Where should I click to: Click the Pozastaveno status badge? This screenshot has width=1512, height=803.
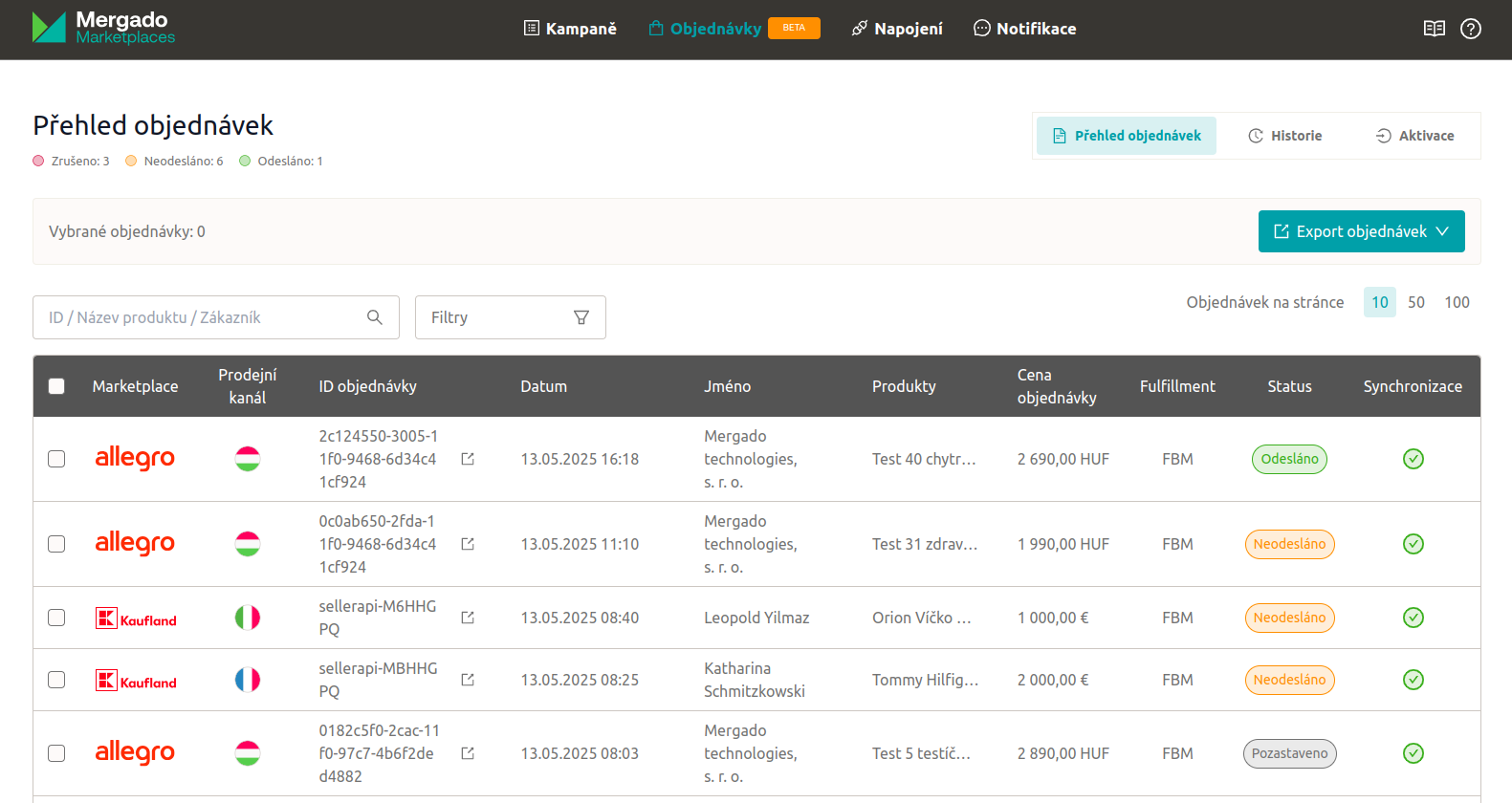1289,753
